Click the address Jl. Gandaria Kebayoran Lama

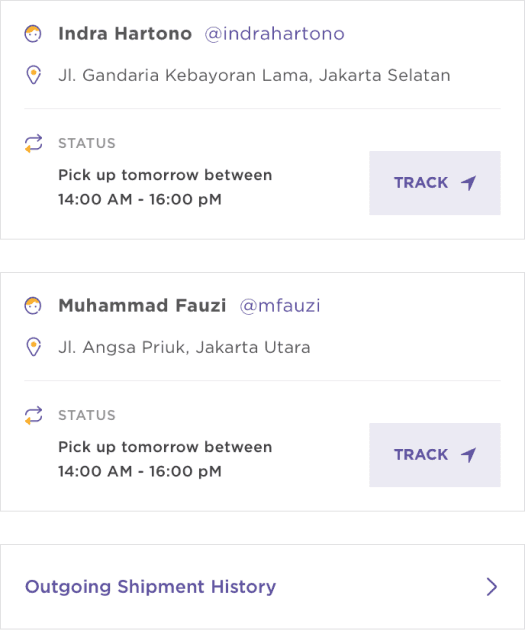click(x=254, y=76)
